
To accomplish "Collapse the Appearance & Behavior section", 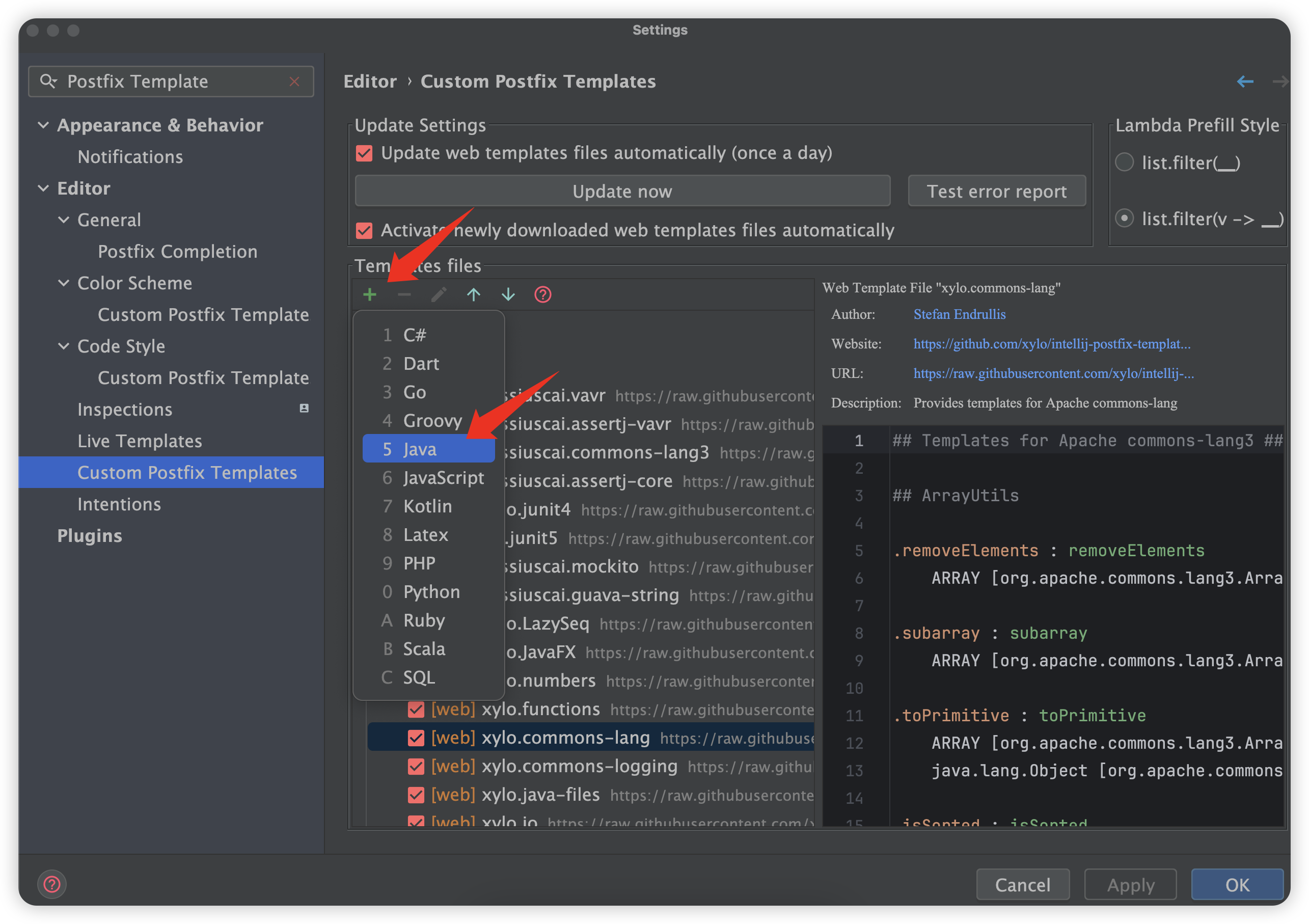I will [43, 125].
